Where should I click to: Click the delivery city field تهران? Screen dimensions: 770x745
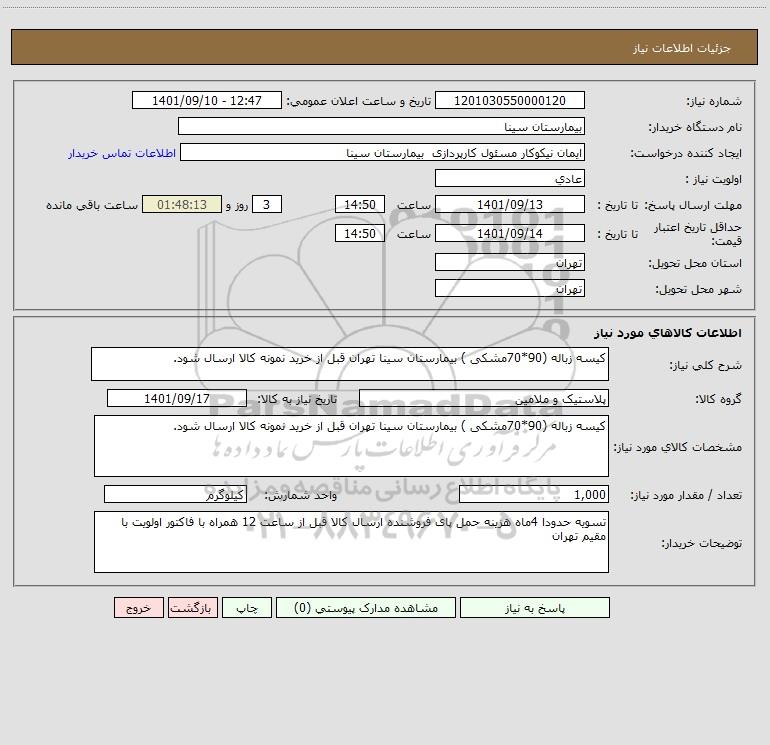coord(510,288)
